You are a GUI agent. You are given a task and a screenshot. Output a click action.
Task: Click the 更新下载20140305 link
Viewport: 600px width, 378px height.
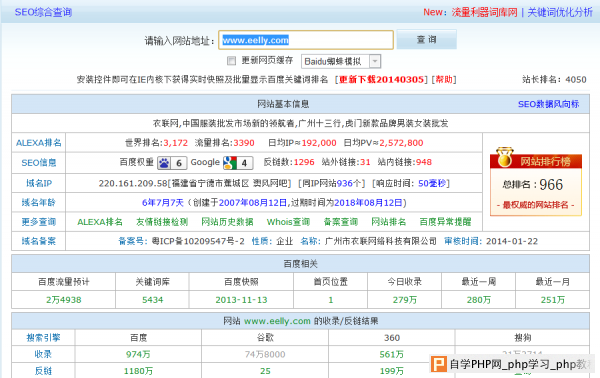381,80
